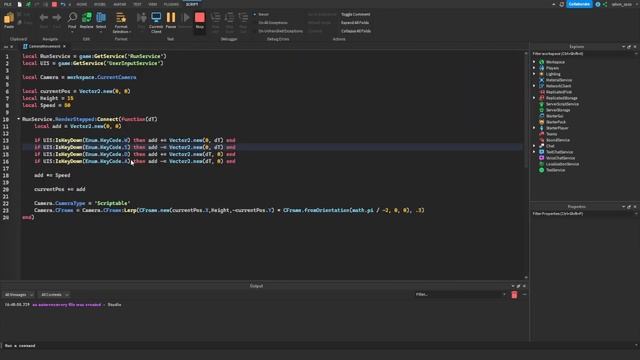Clear output with red trash icon
The height and width of the screenshot is (360, 640).
click(x=514, y=294)
